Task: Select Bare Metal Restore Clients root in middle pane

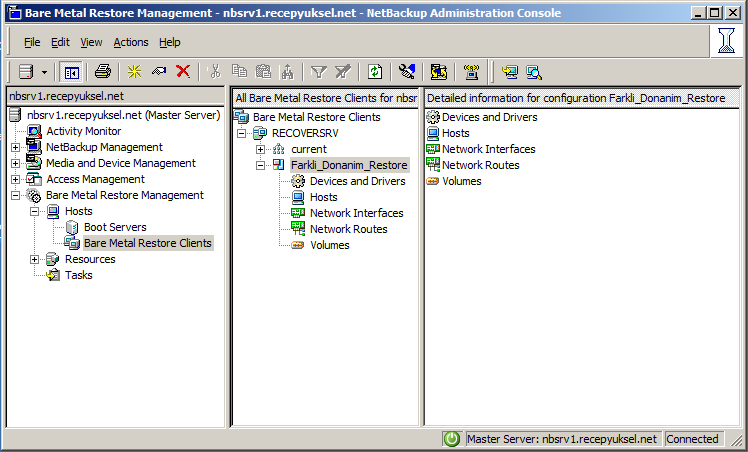Action: coord(316,117)
